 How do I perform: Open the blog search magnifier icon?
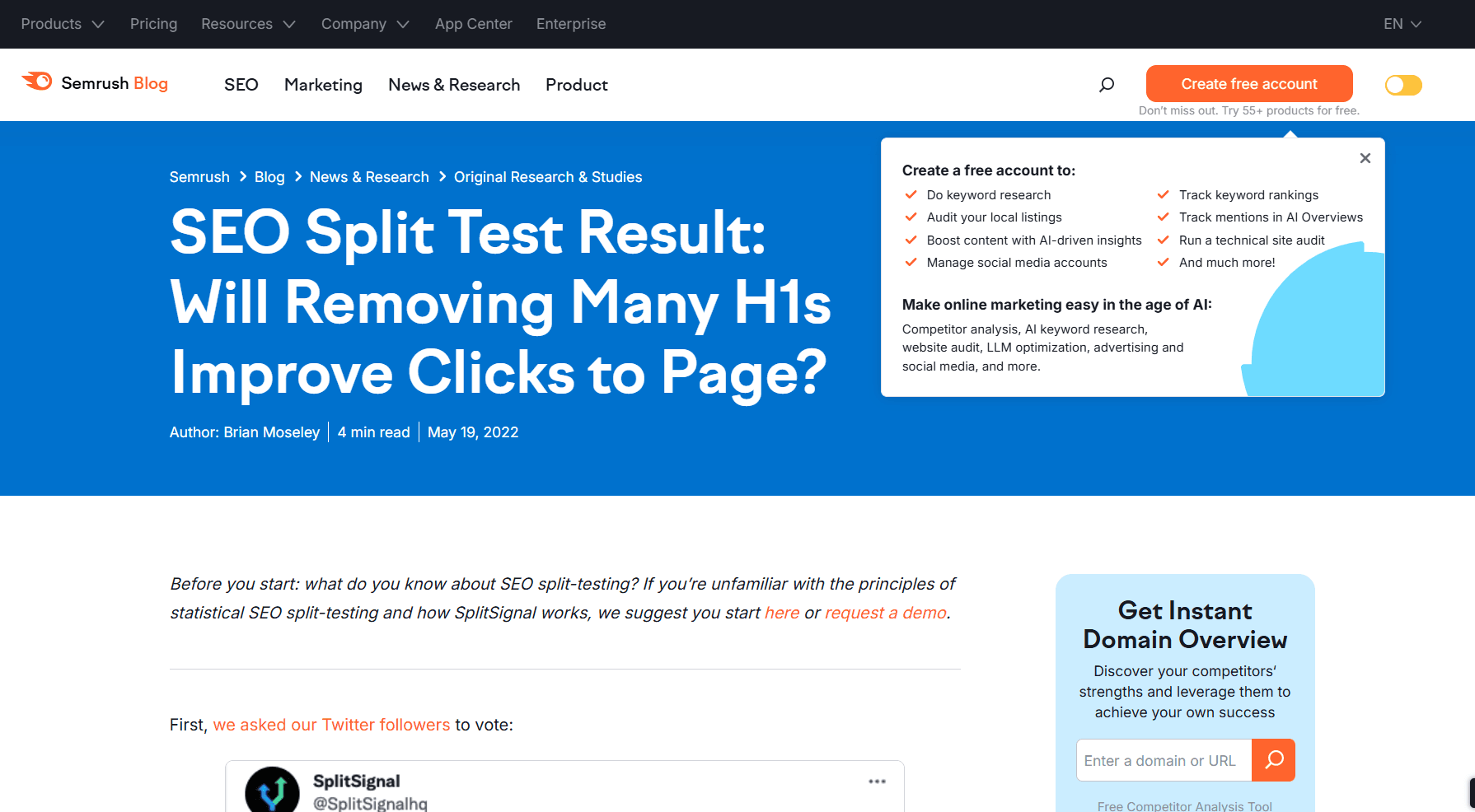(x=1107, y=84)
